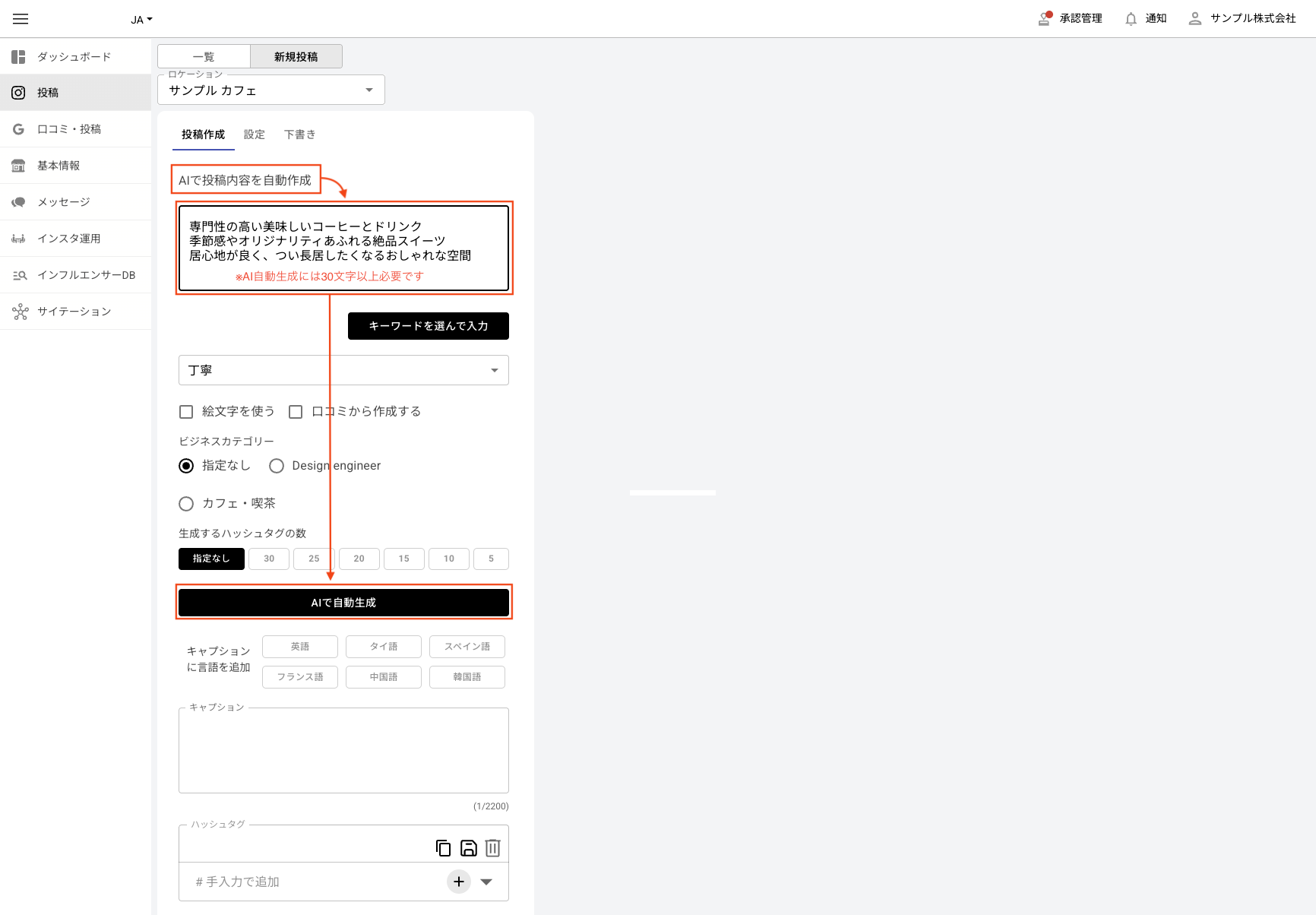Screen dimensions: 1316x915
Task: Check the 口コミから作成する option
Action: click(x=296, y=412)
